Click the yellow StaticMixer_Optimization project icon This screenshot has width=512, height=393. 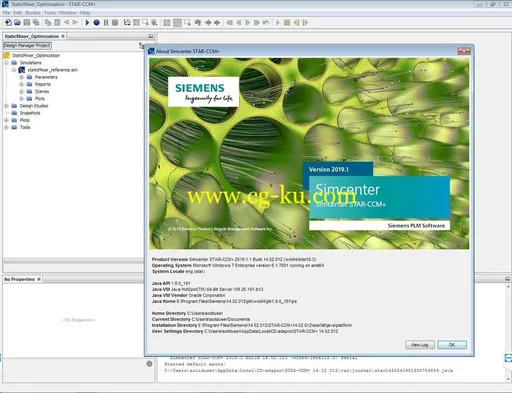(x=6, y=55)
